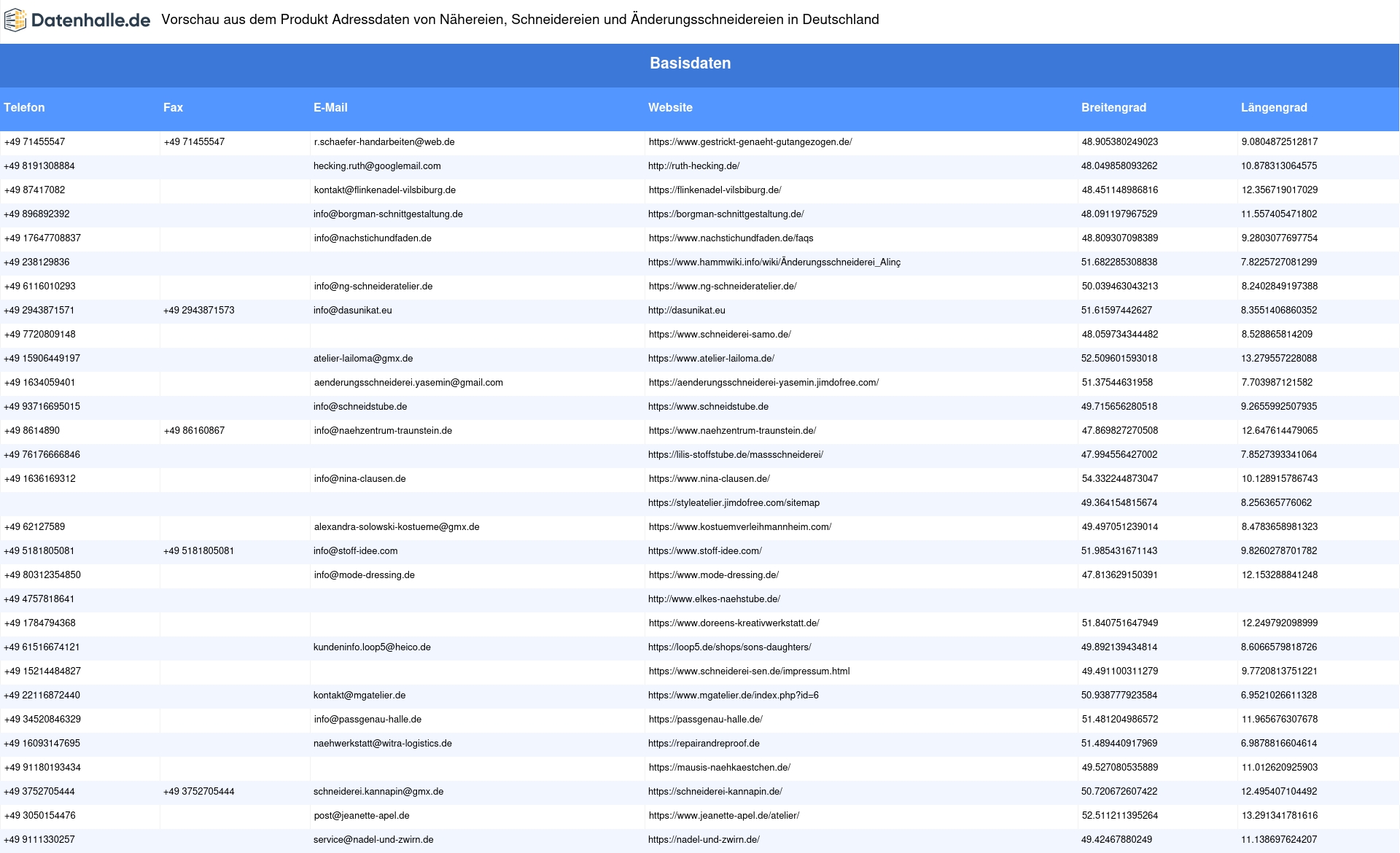Select email atelier-lailoma@gmx.de

(363, 359)
